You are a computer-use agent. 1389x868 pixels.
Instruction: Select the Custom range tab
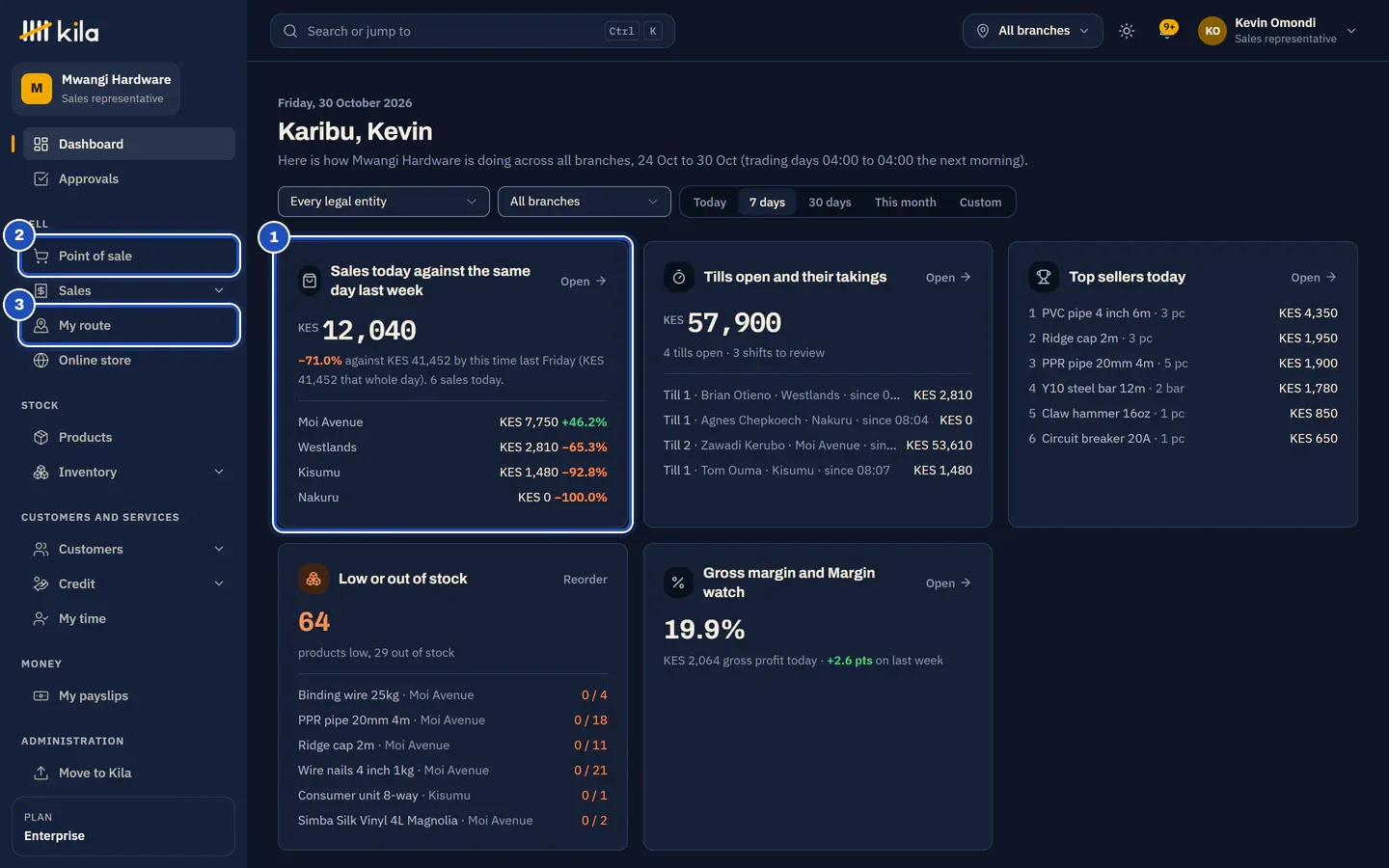pos(980,202)
